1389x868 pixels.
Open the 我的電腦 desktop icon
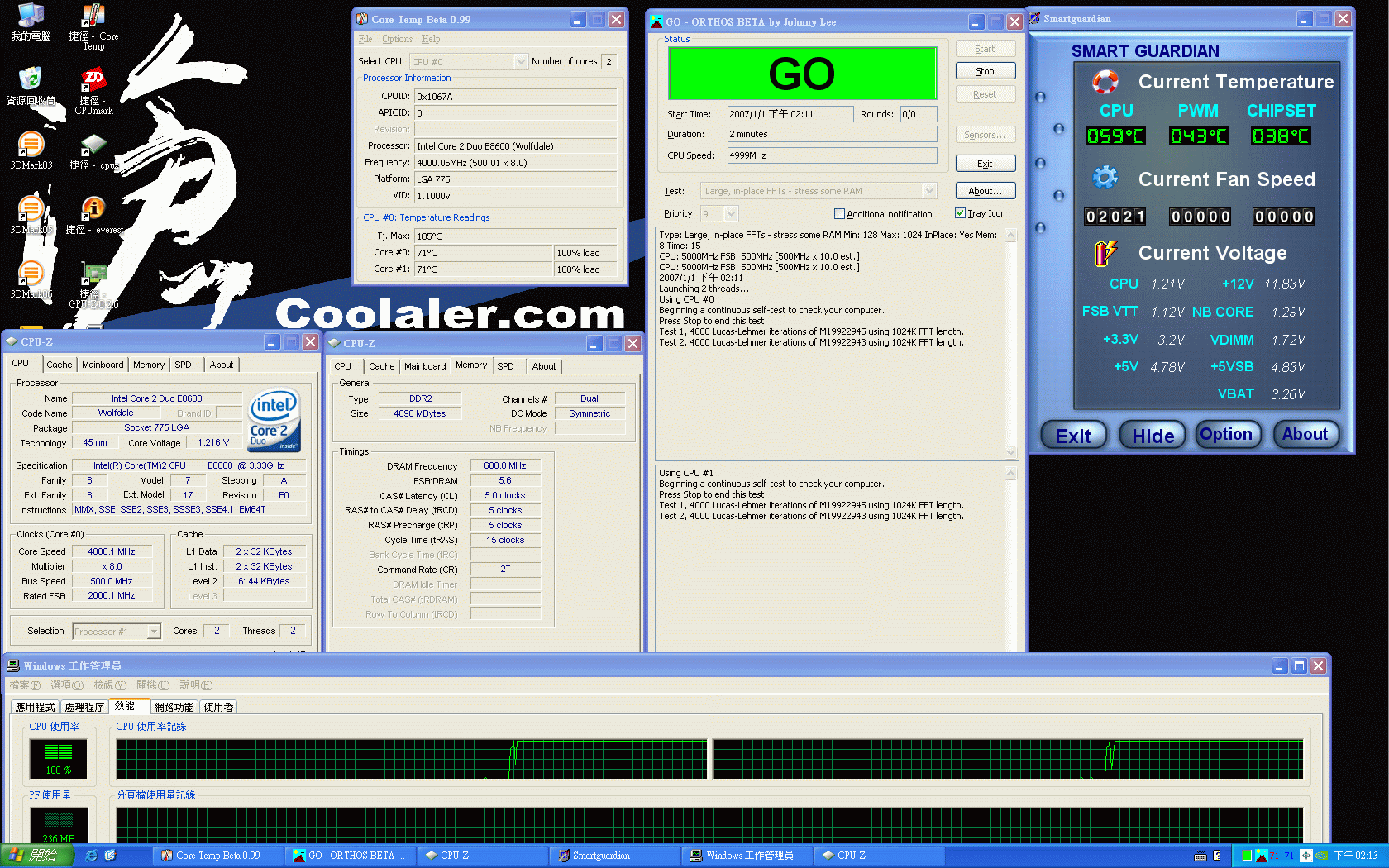[31, 22]
